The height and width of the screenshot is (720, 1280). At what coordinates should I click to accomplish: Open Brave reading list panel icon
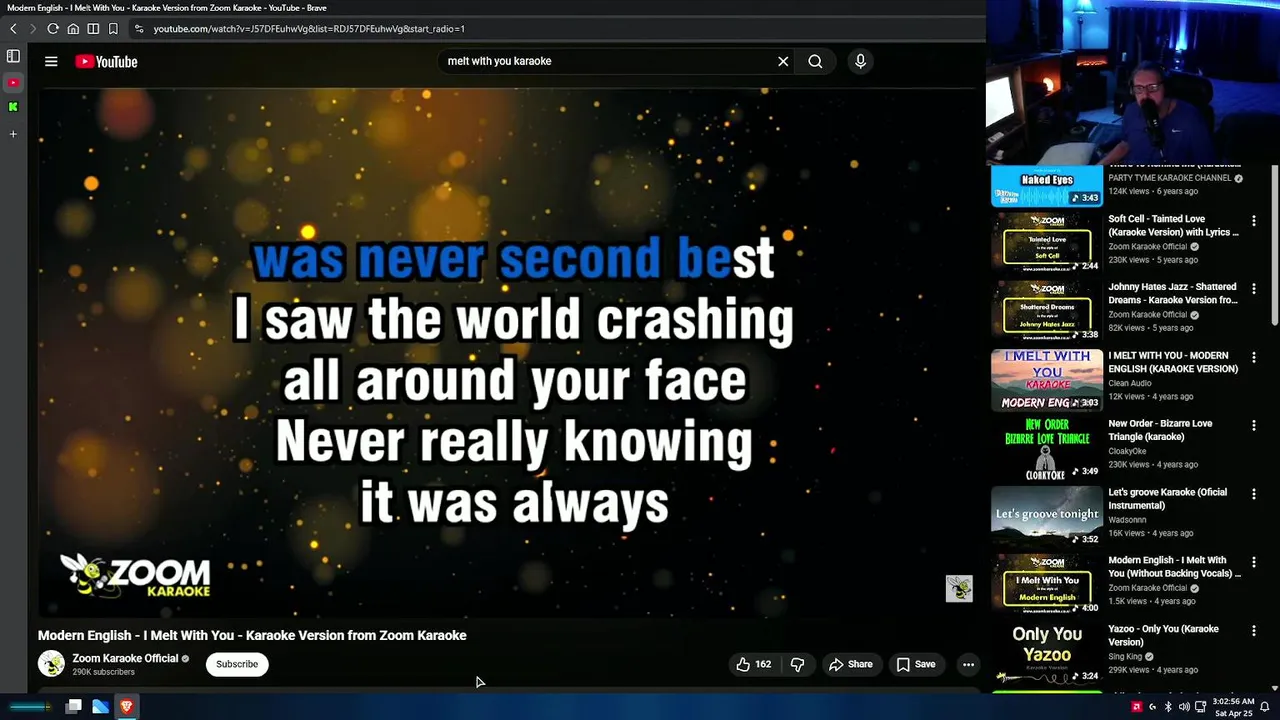[93, 29]
